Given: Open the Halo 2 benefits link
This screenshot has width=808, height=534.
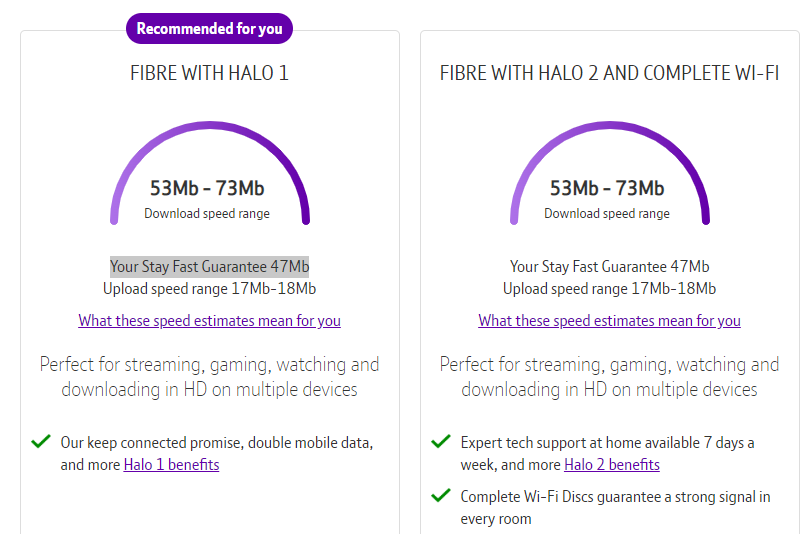Looking at the screenshot, I should pyautogui.click(x=611, y=465).
